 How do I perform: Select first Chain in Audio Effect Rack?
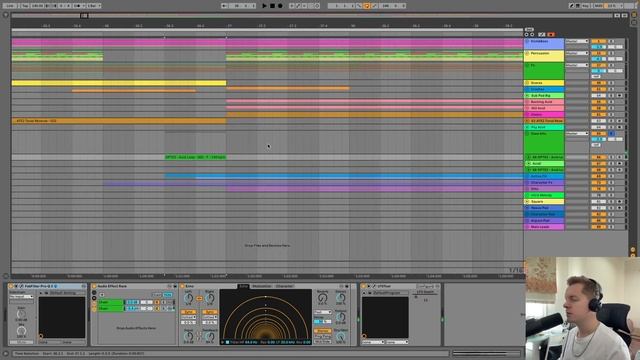(111, 302)
